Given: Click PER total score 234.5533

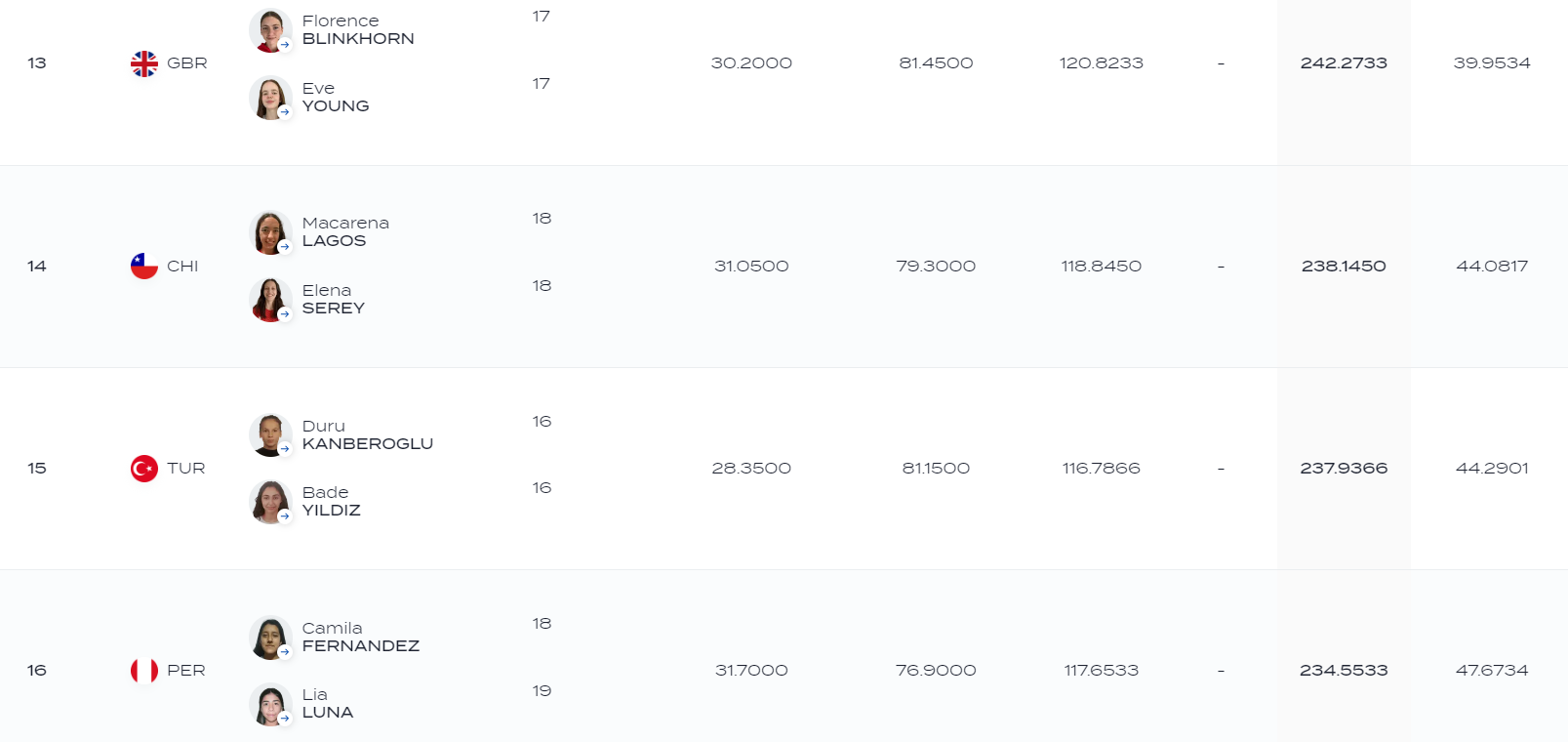Looking at the screenshot, I should [x=1344, y=671].
